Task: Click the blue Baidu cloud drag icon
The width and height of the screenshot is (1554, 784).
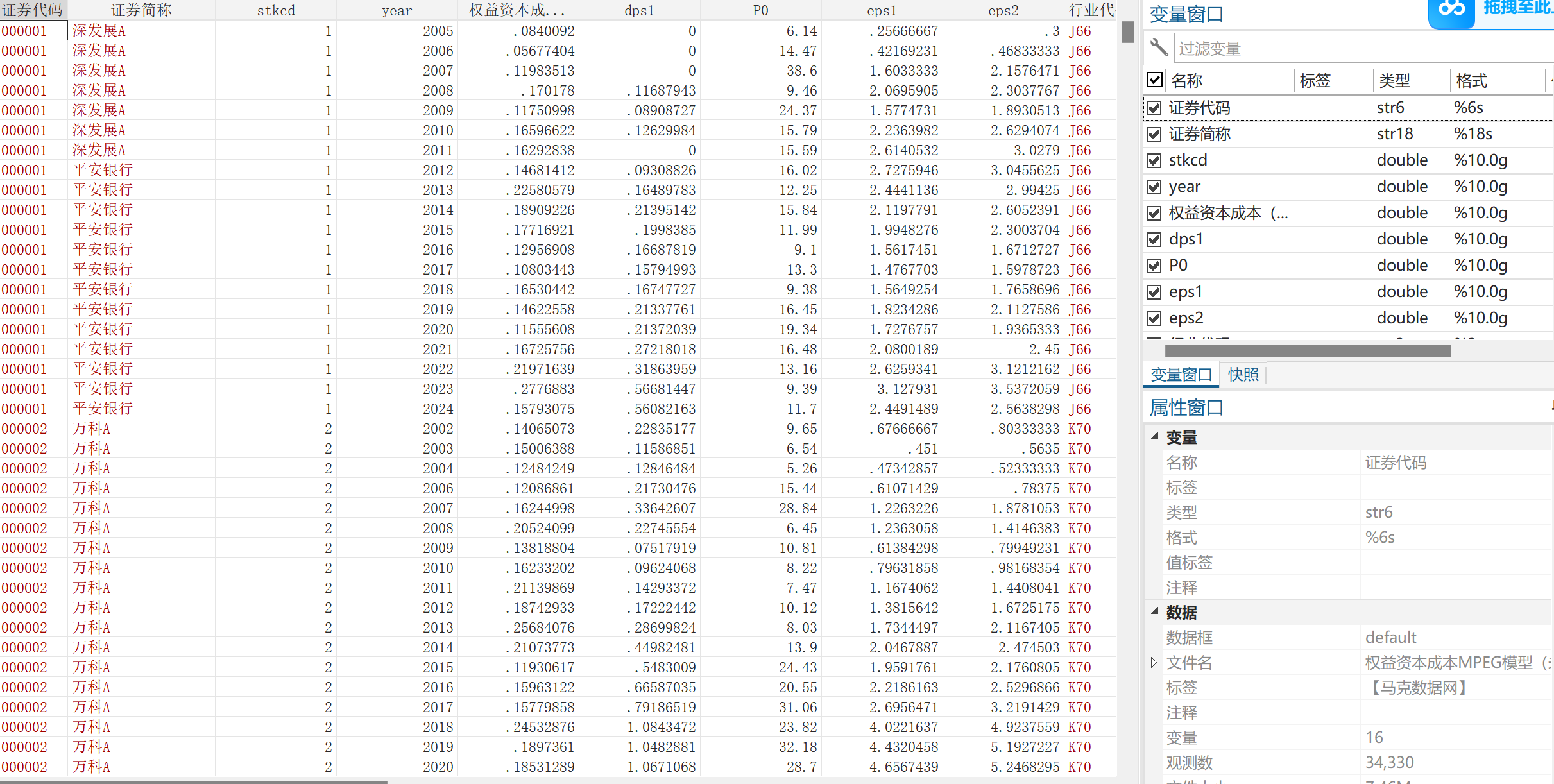Action: click(x=1451, y=10)
